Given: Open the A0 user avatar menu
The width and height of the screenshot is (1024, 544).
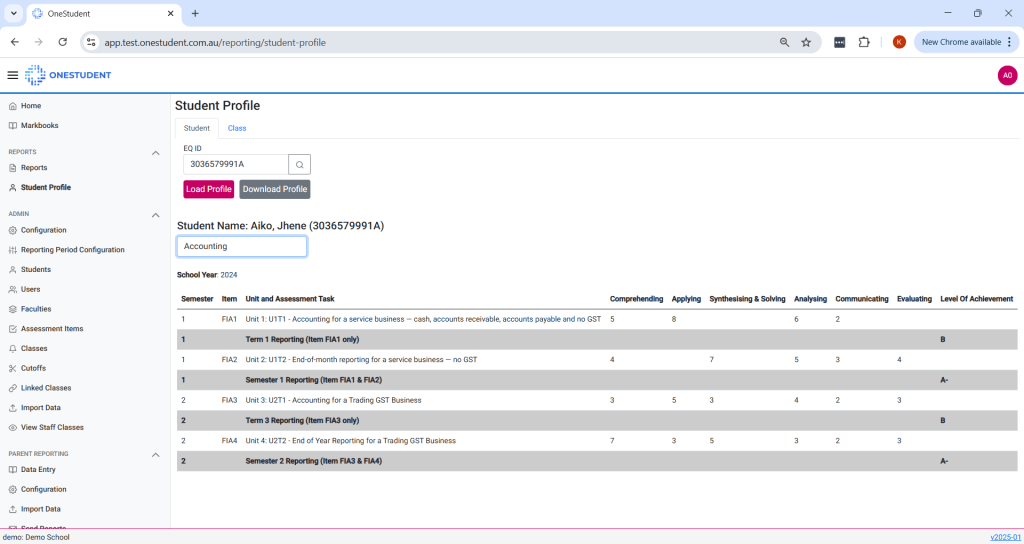Looking at the screenshot, I should point(1007,75).
